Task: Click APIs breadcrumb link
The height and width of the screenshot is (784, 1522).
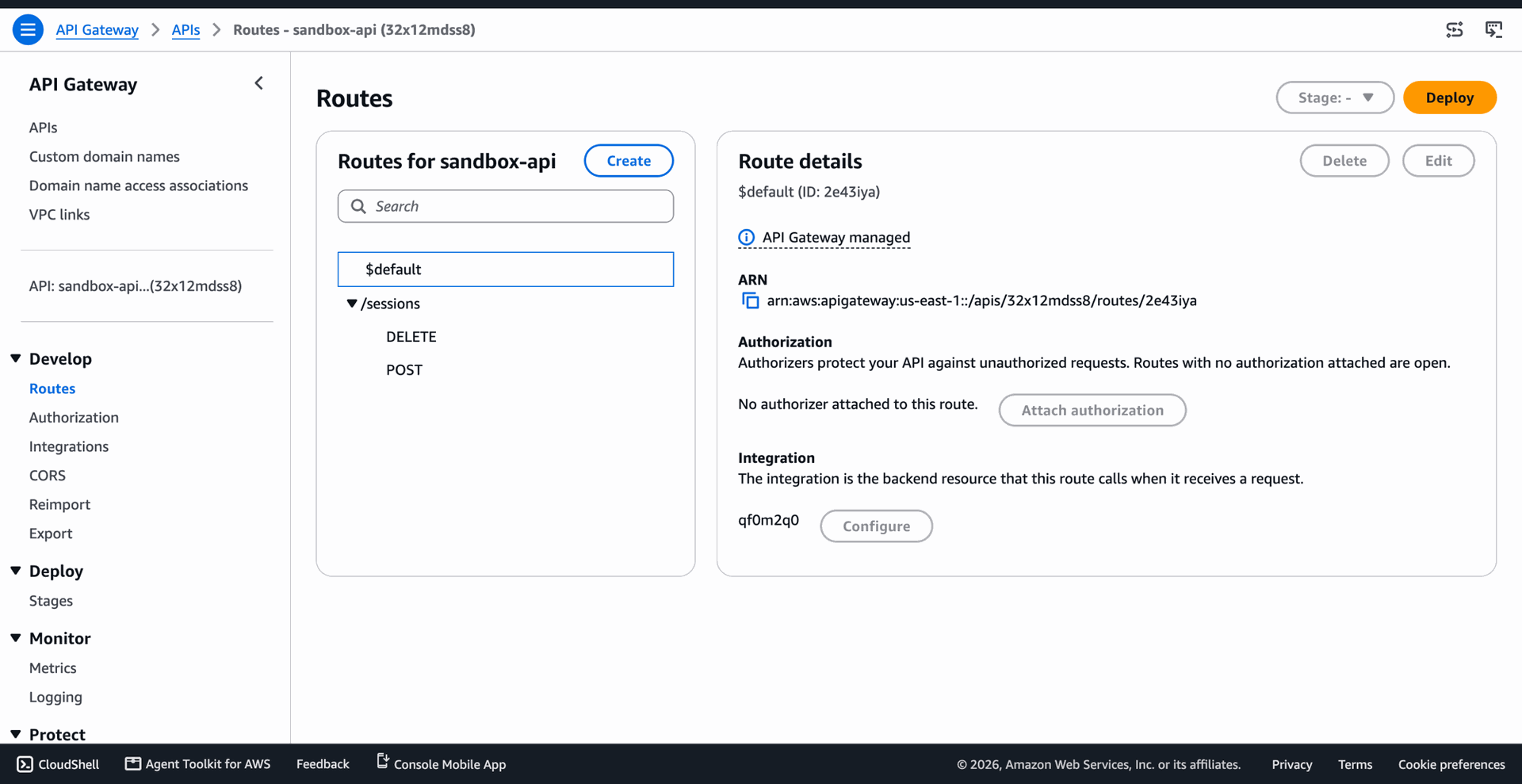Action: point(185,30)
